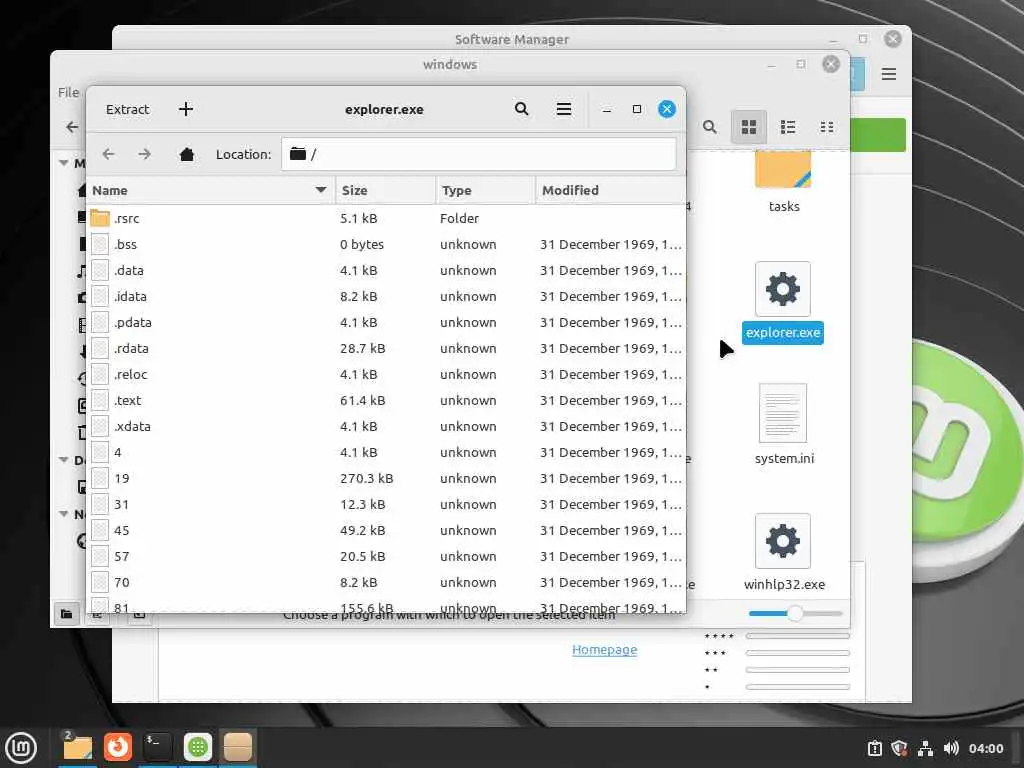The height and width of the screenshot is (768, 1024).
Task: Select the .text file entry
Action: 386,400
